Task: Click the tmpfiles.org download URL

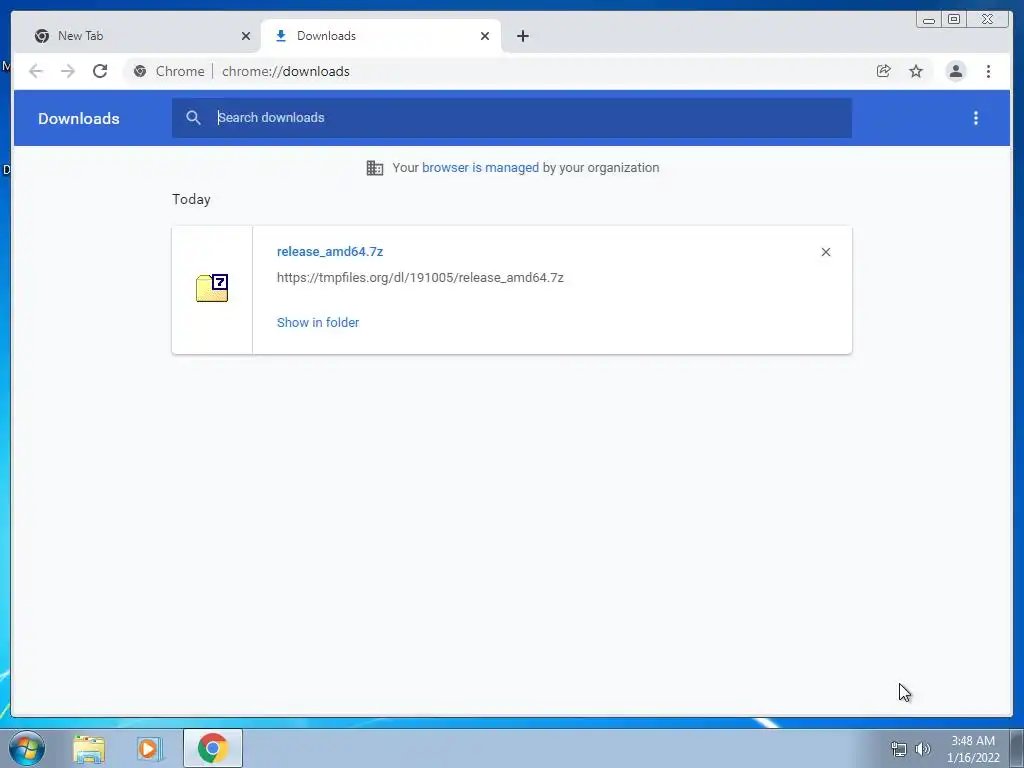Action: 420,278
